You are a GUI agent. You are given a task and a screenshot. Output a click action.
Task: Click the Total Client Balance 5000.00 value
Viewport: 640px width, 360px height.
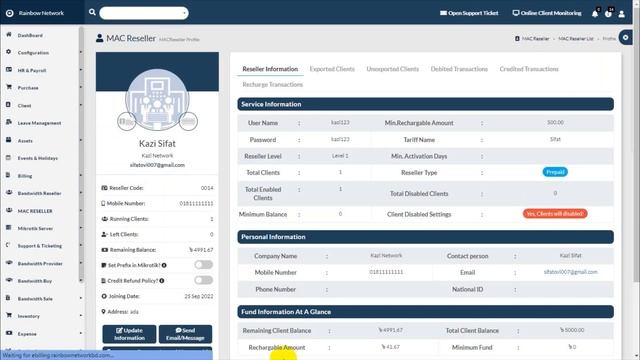coord(572,330)
